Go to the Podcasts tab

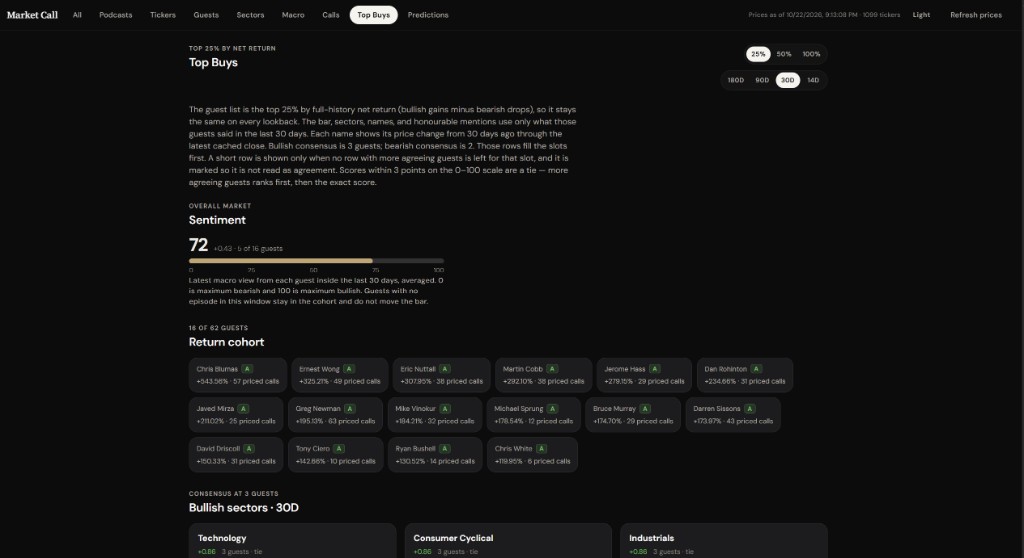tap(116, 15)
